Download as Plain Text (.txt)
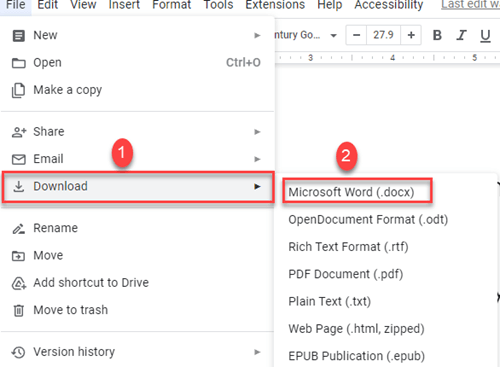500x367 pixels. [330, 302]
